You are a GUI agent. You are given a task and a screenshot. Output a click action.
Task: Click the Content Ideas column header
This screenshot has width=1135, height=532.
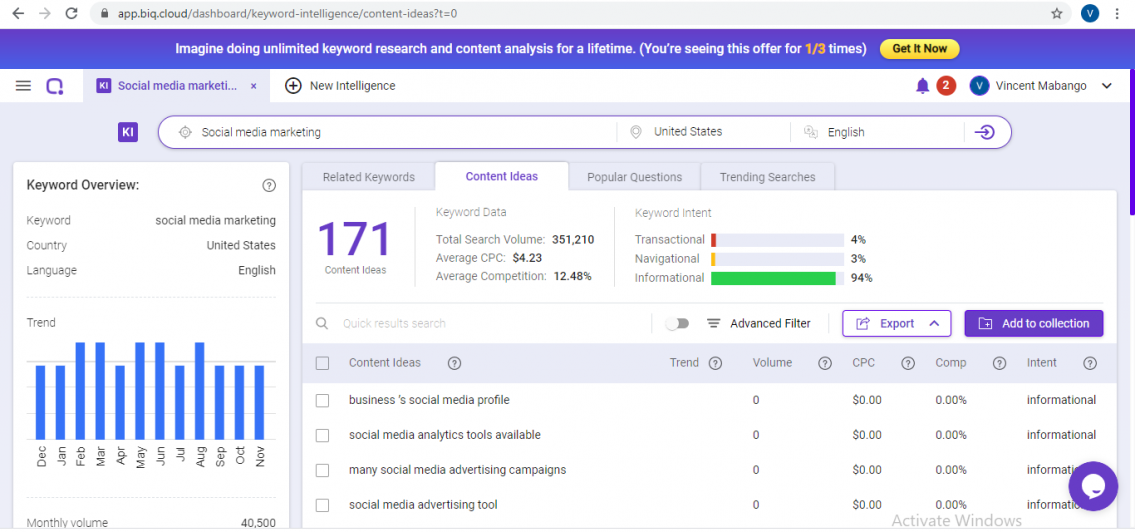[384, 363]
